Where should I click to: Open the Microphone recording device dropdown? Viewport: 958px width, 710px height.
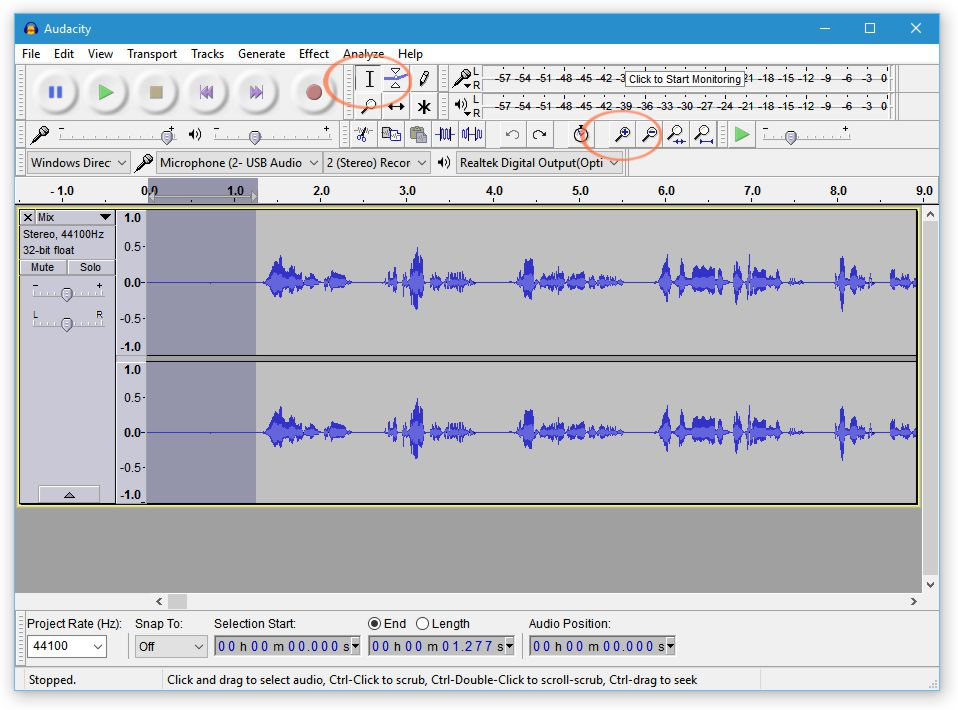coord(239,163)
